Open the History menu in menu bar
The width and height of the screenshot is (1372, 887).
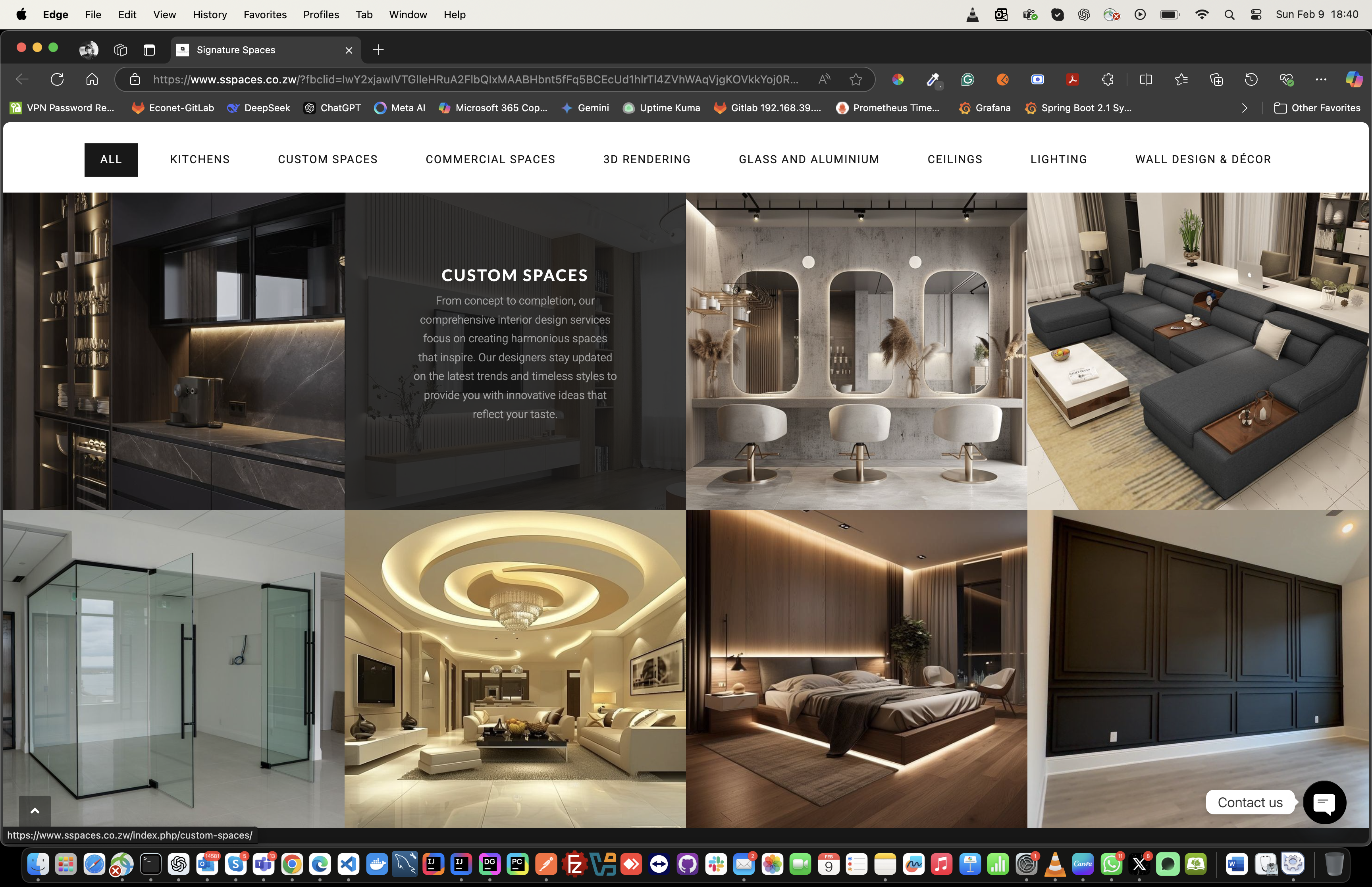(210, 15)
